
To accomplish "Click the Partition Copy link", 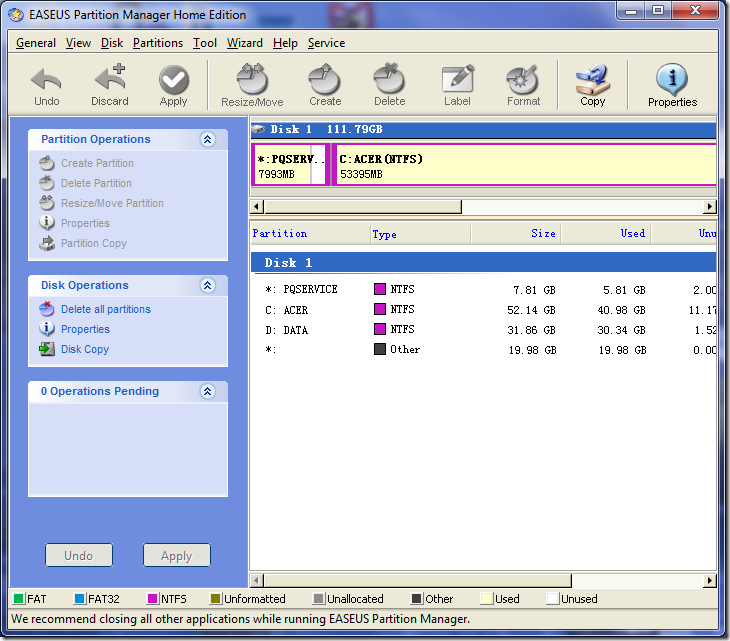I will coord(94,243).
